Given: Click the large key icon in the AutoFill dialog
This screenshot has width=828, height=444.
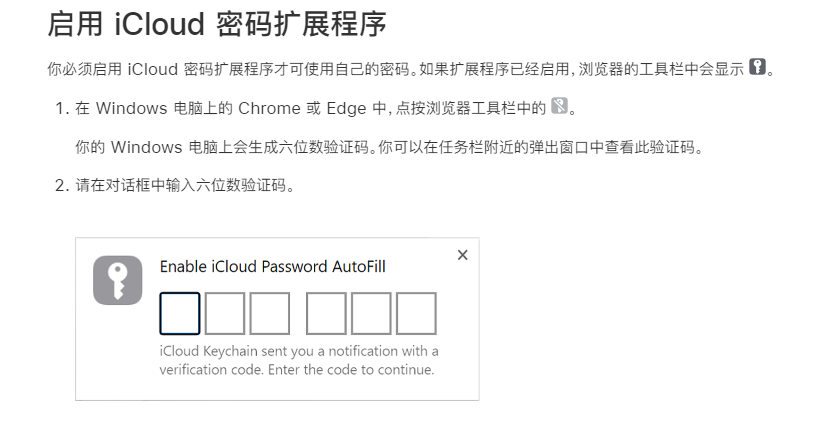Looking at the screenshot, I should [x=118, y=280].
